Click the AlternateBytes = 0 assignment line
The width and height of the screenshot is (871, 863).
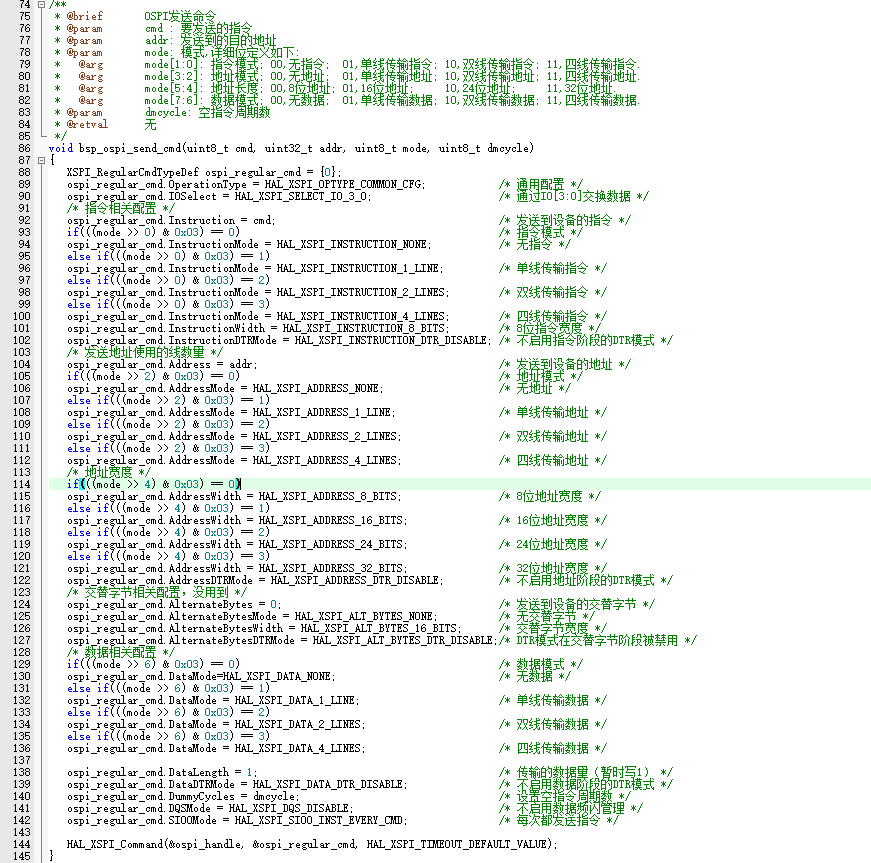(174, 604)
